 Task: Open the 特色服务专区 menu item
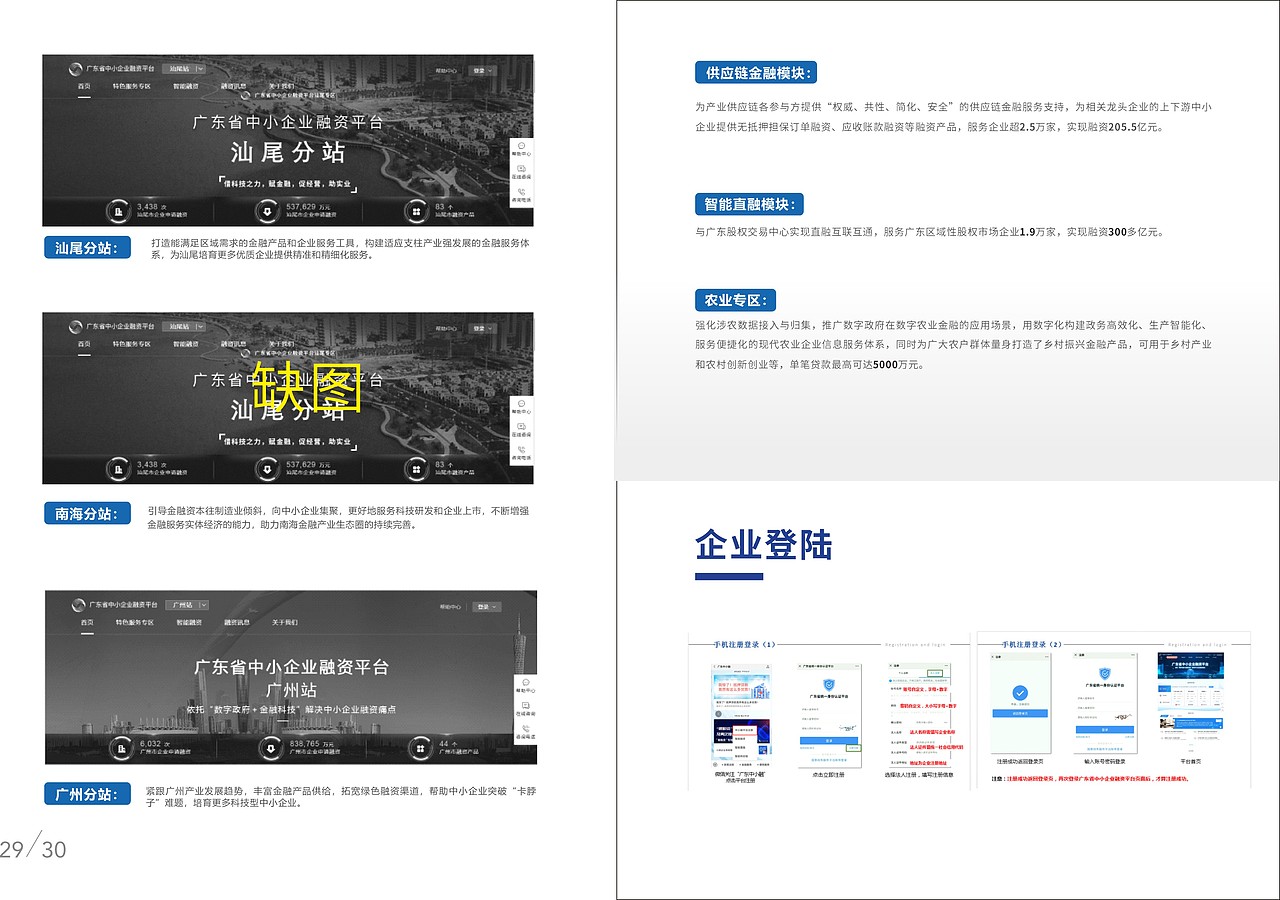tap(133, 623)
